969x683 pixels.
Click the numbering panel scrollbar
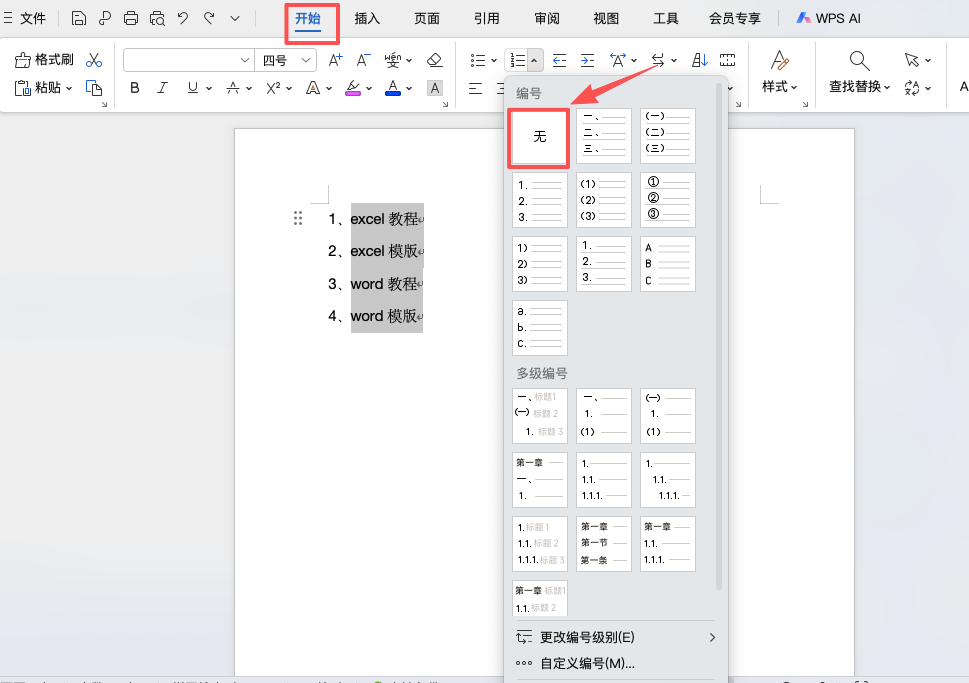point(719,337)
